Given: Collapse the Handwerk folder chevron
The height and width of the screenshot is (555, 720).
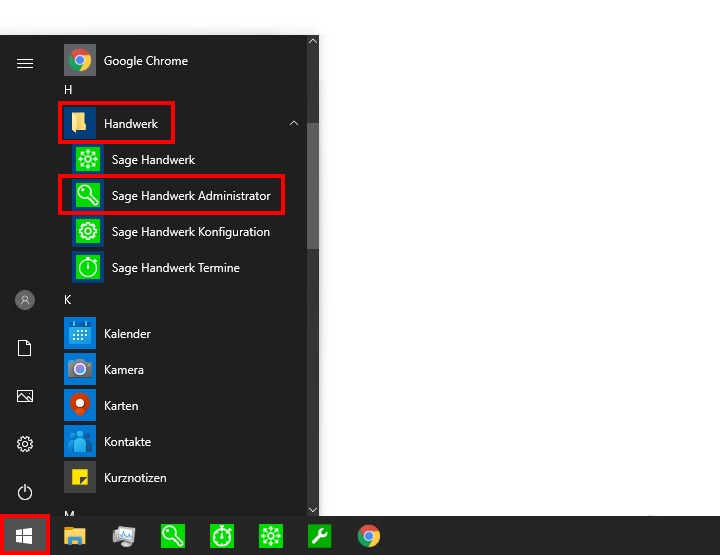Looking at the screenshot, I should pos(293,124).
